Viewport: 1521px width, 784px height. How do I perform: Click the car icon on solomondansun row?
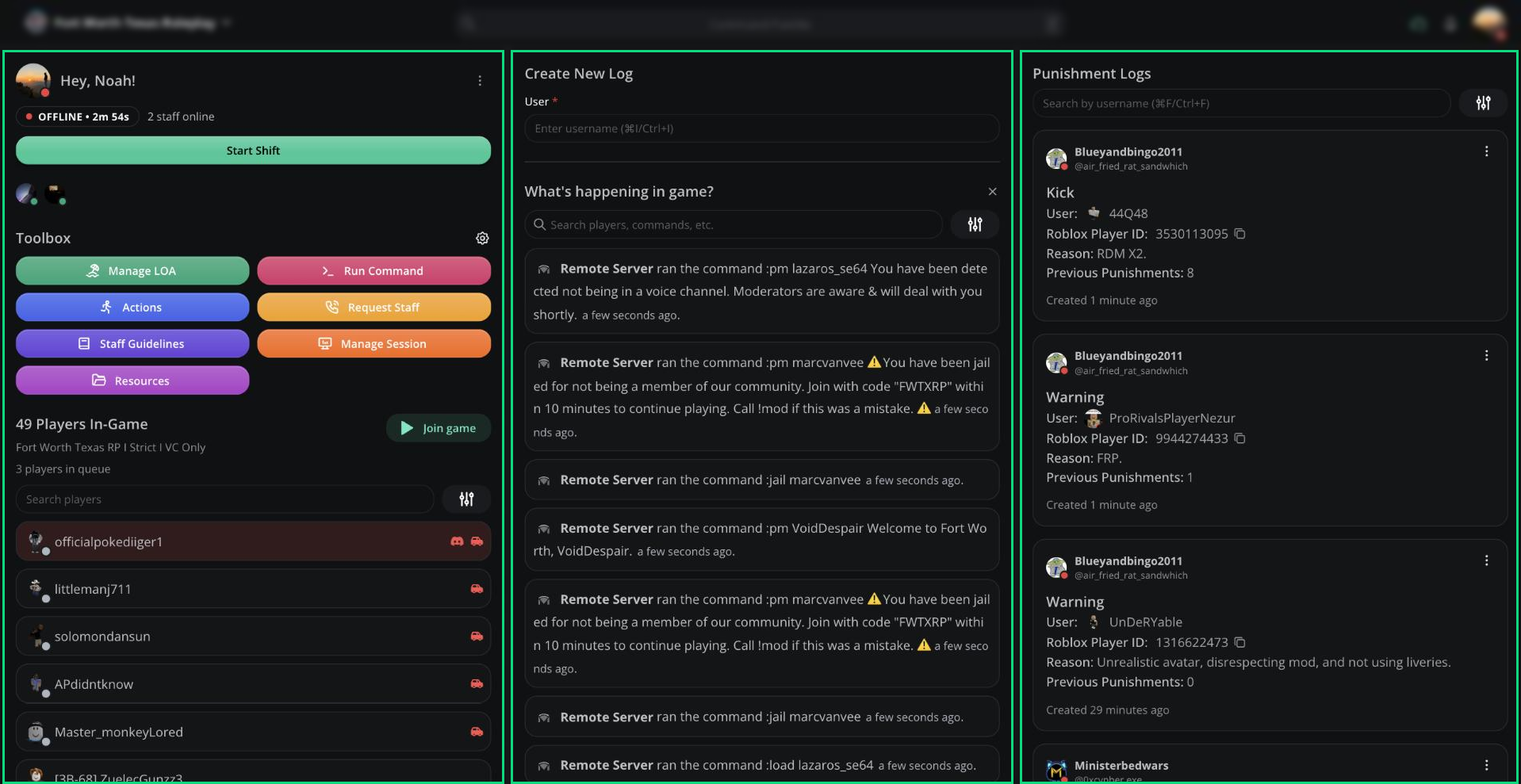click(x=477, y=636)
